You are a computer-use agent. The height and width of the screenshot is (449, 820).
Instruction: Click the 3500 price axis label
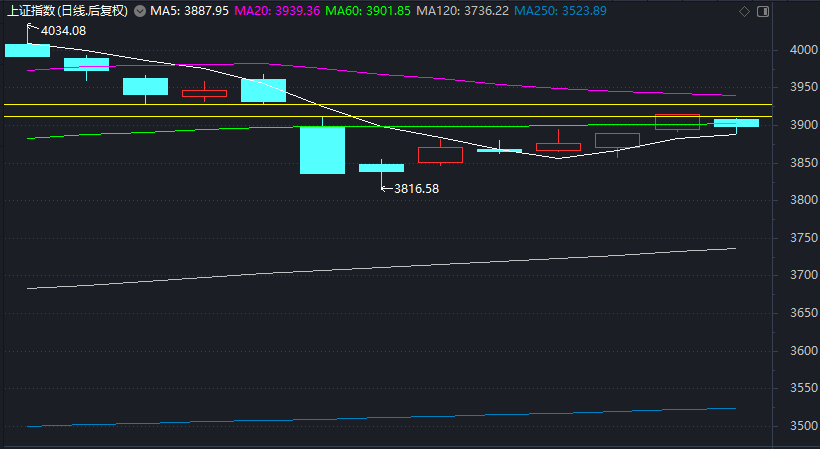793,426
